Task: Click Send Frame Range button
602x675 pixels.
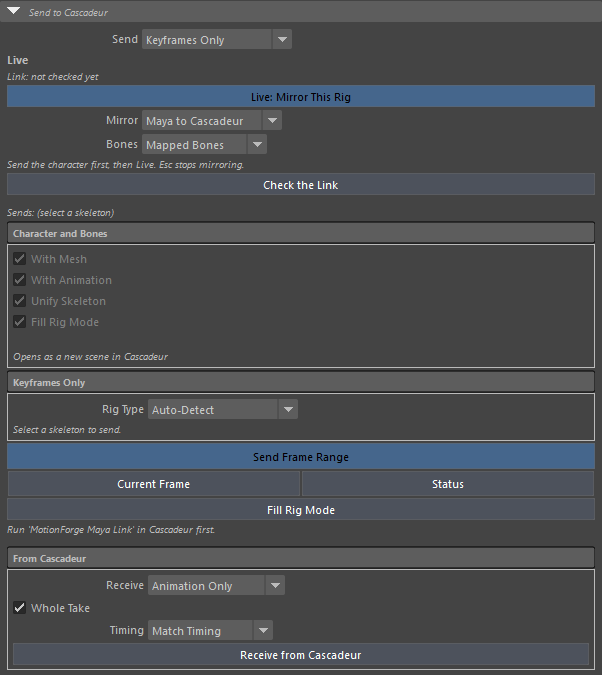Action: [301, 457]
